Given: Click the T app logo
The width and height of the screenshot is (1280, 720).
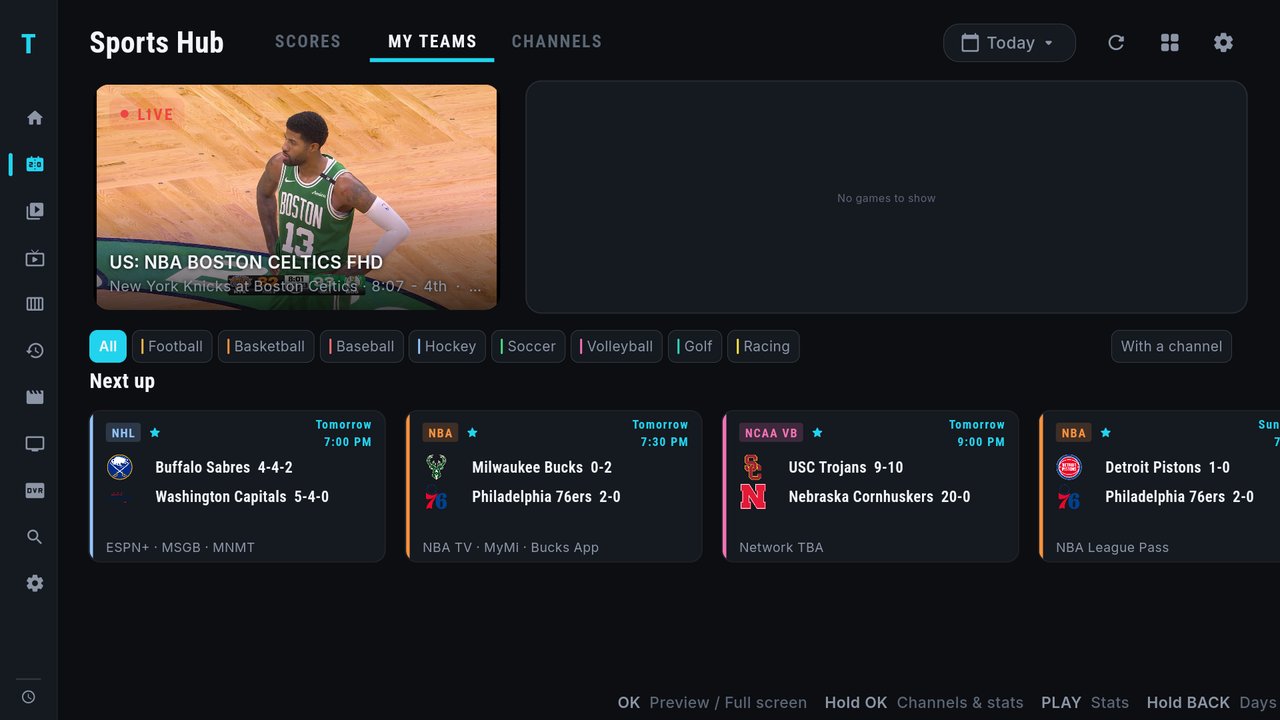Looking at the screenshot, I should (28, 44).
